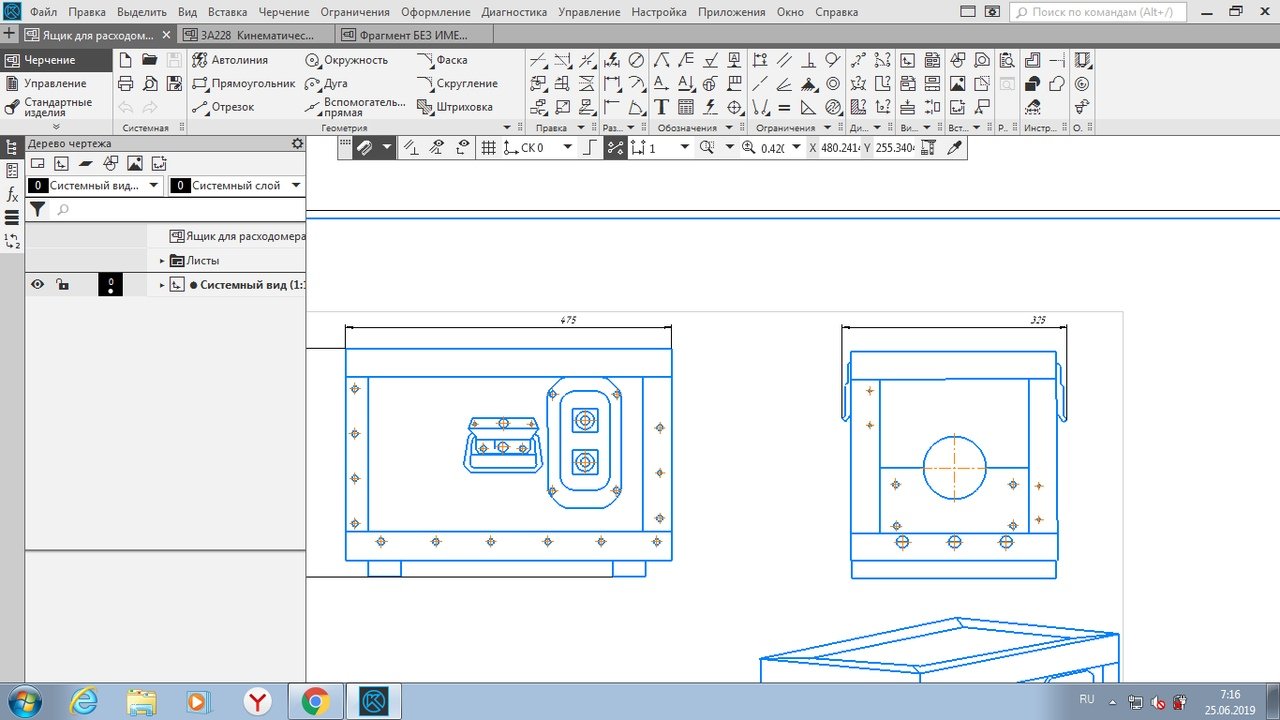Toggle the grid display button
Viewport: 1280px width, 720px height.
pos(488,148)
